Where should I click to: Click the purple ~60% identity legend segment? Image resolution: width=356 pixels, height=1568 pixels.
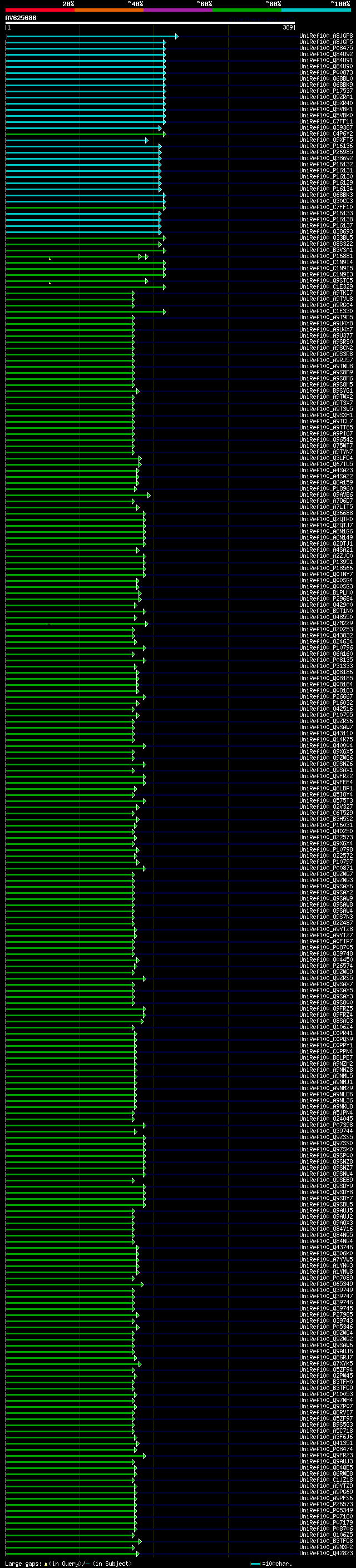tap(179, 10)
